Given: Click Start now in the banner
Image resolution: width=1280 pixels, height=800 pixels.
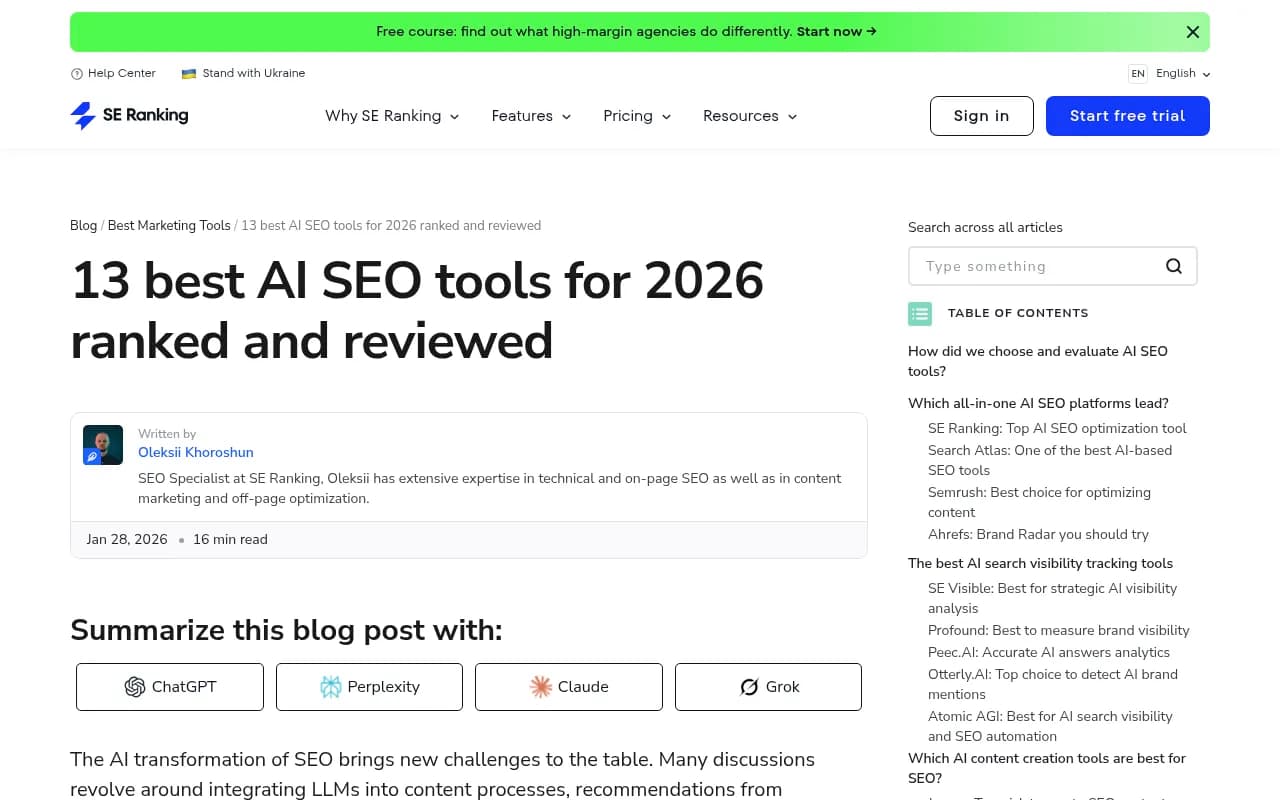Looking at the screenshot, I should (x=837, y=32).
